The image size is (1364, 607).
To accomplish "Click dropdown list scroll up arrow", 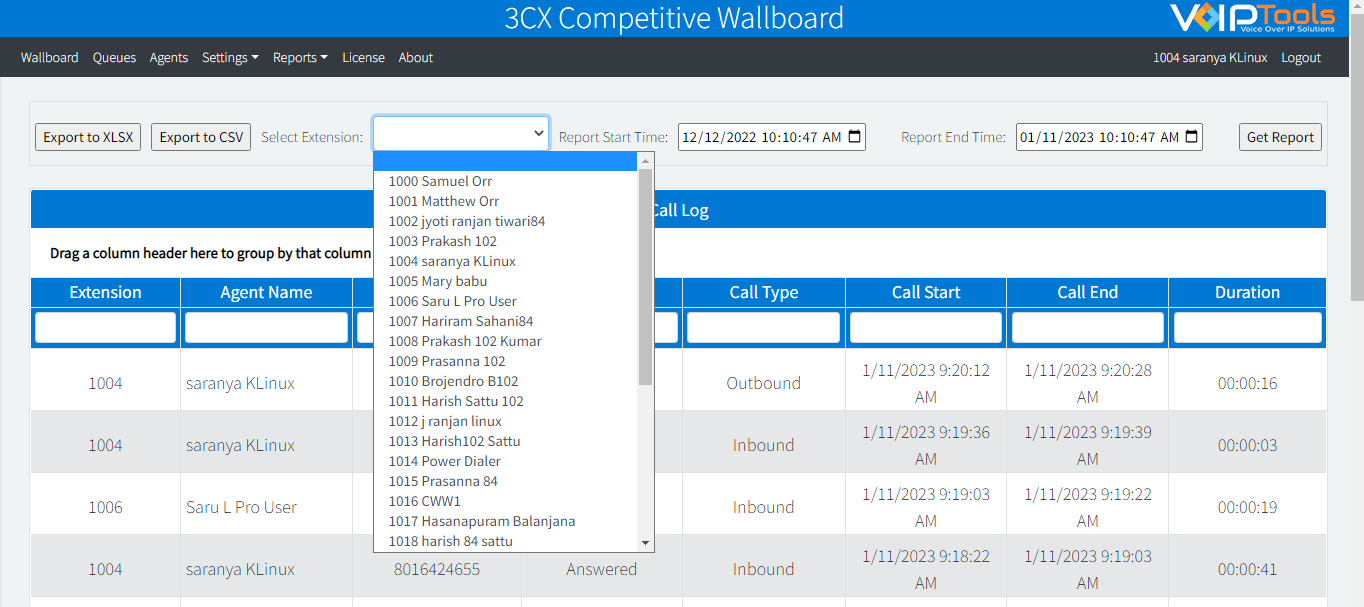I will point(646,160).
